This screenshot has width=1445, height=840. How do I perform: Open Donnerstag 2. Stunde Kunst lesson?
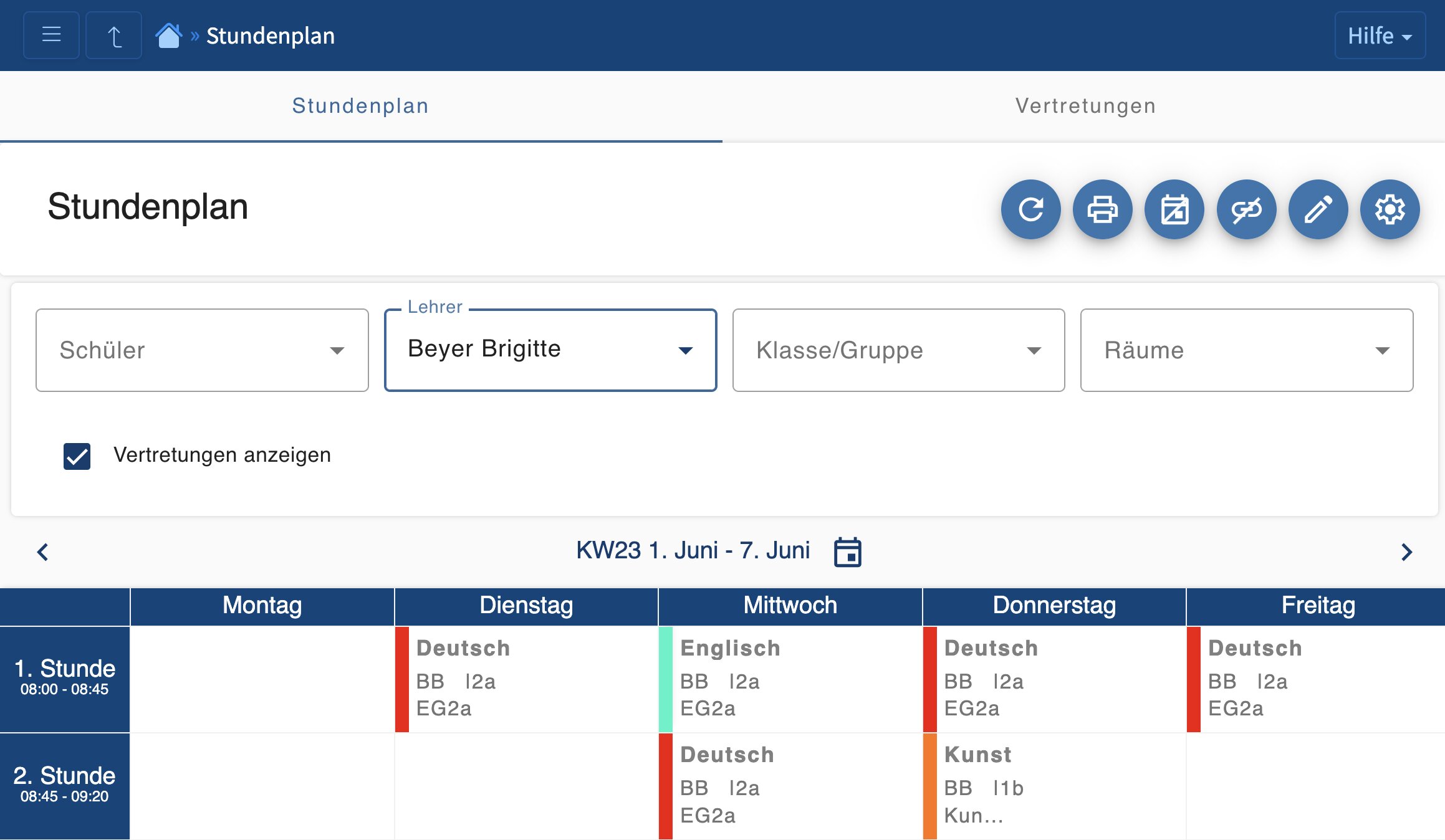1054,786
